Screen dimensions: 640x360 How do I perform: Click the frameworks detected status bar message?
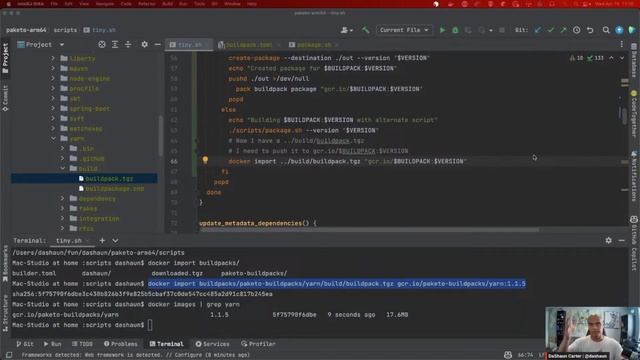(x=136, y=355)
